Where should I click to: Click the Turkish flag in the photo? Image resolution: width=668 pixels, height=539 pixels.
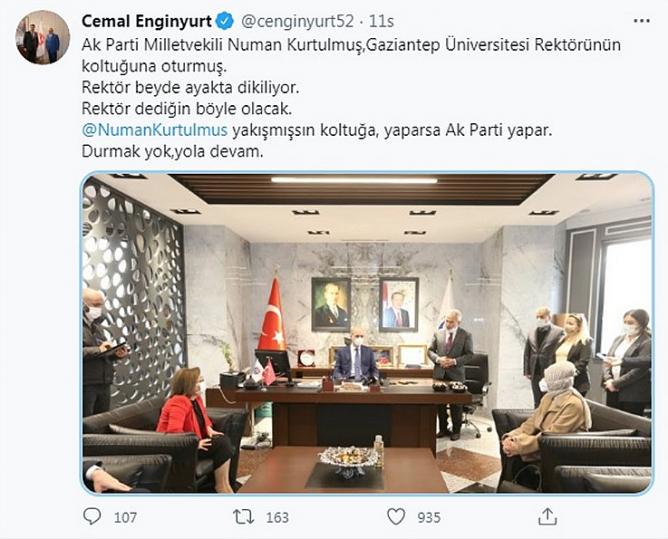(x=272, y=315)
